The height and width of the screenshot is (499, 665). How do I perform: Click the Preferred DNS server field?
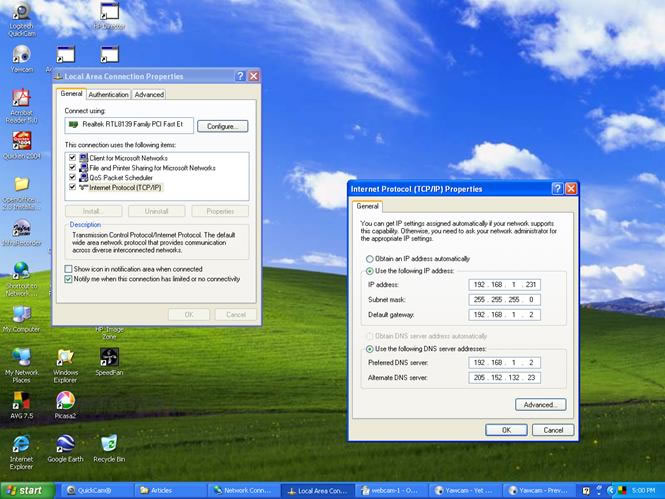click(x=504, y=362)
